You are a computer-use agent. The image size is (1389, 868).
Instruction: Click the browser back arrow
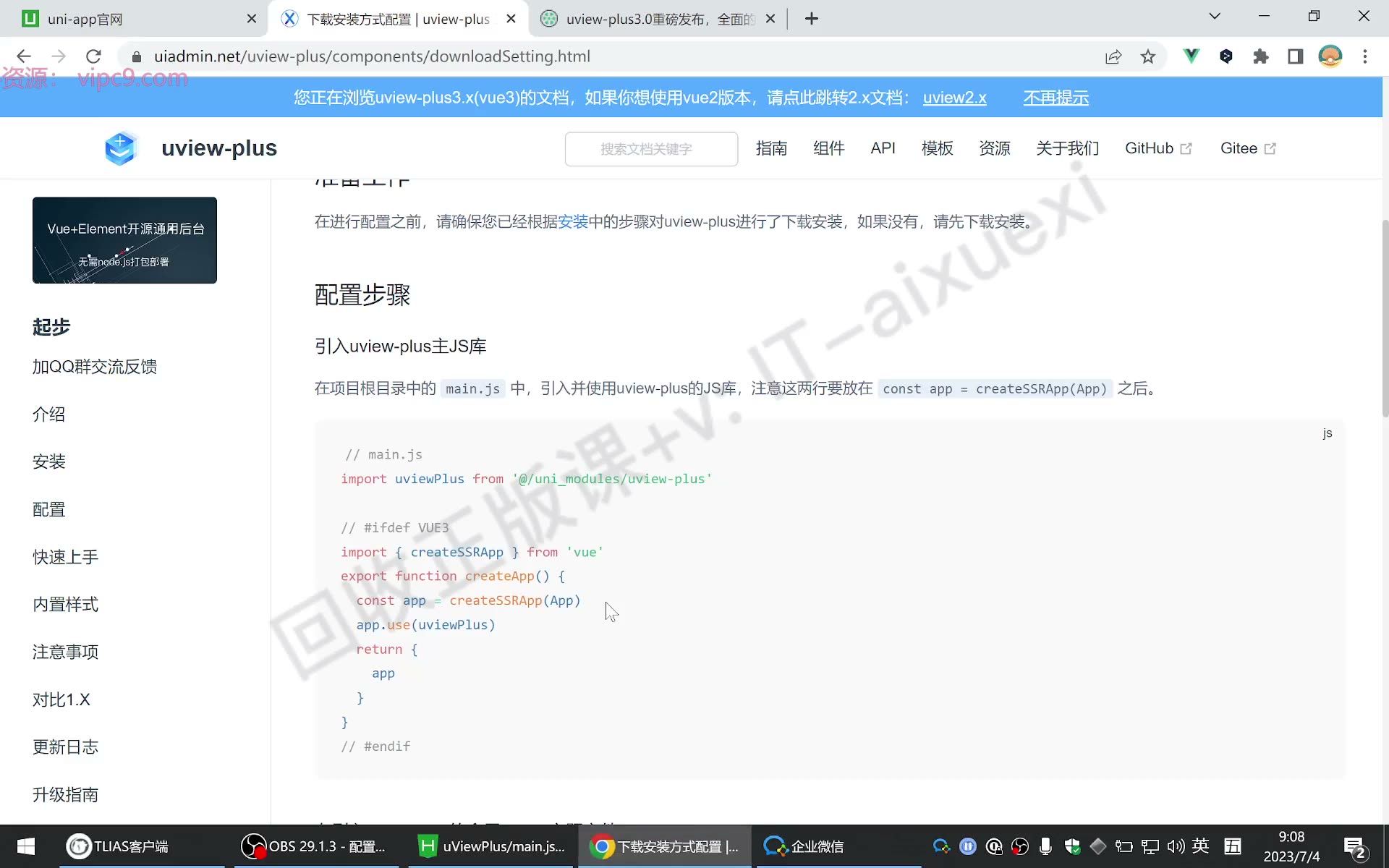tap(24, 56)
